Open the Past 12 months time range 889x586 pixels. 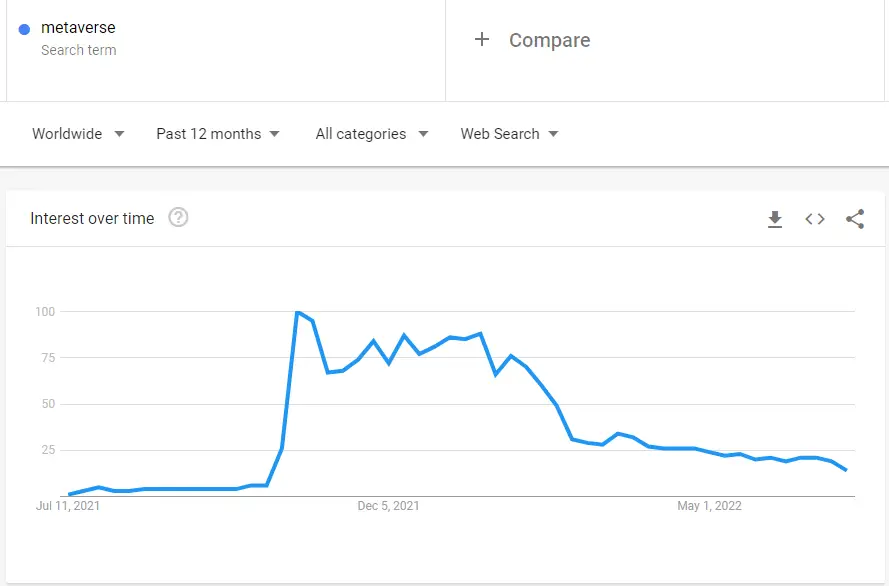[218, 134]
